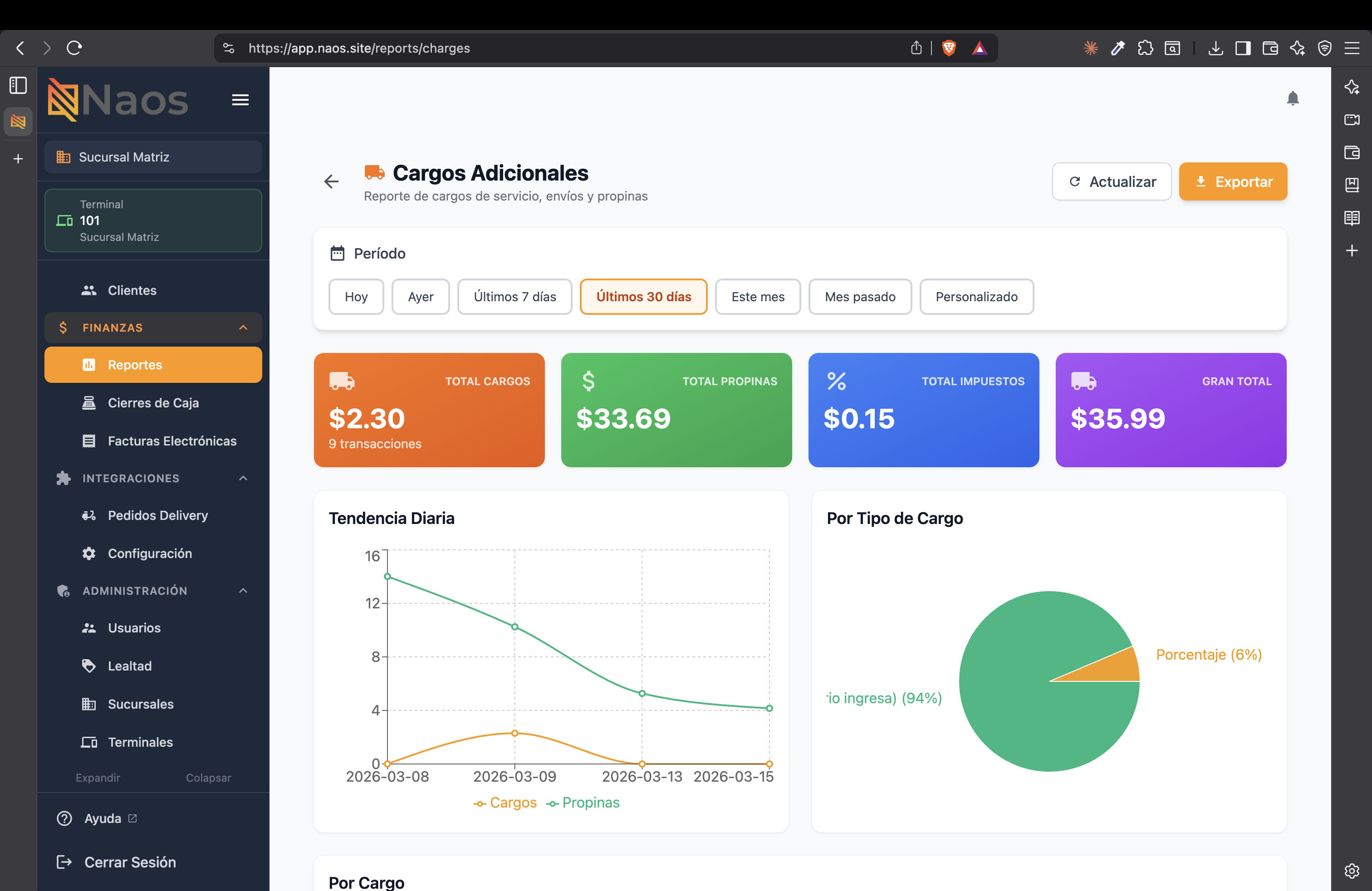Open Terminales in the sidebar
This screenshot has height=891, width=1372.
click(153, 741)
